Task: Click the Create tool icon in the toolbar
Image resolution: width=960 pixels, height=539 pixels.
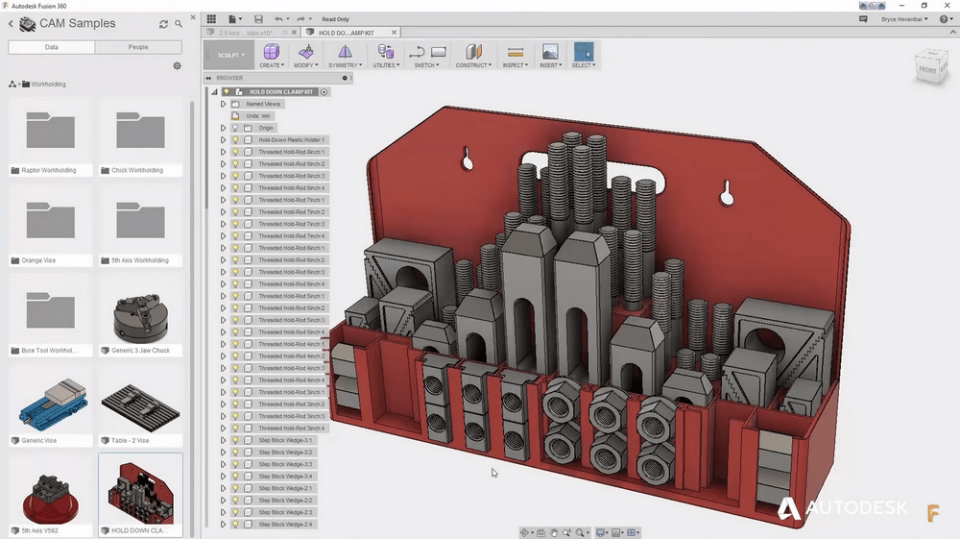Action: point(271,52)
